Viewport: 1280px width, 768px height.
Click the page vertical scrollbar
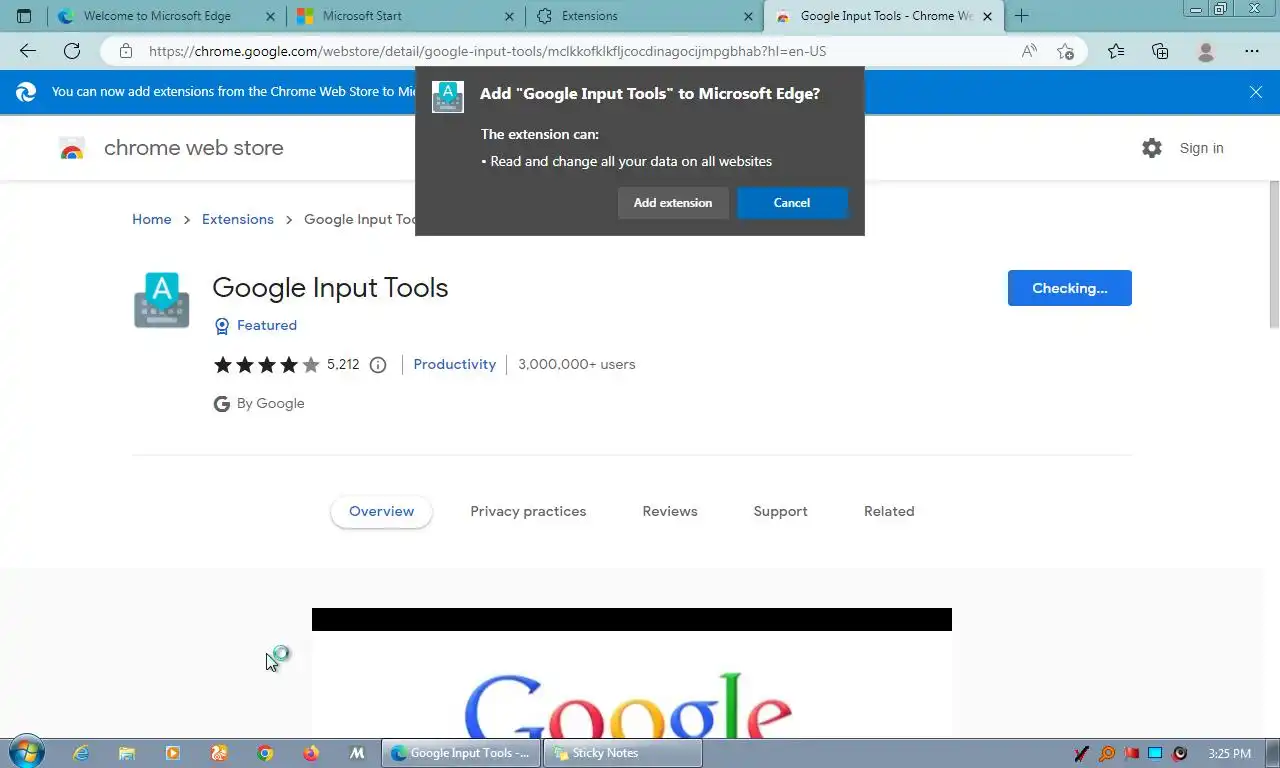click(1274, 254)
